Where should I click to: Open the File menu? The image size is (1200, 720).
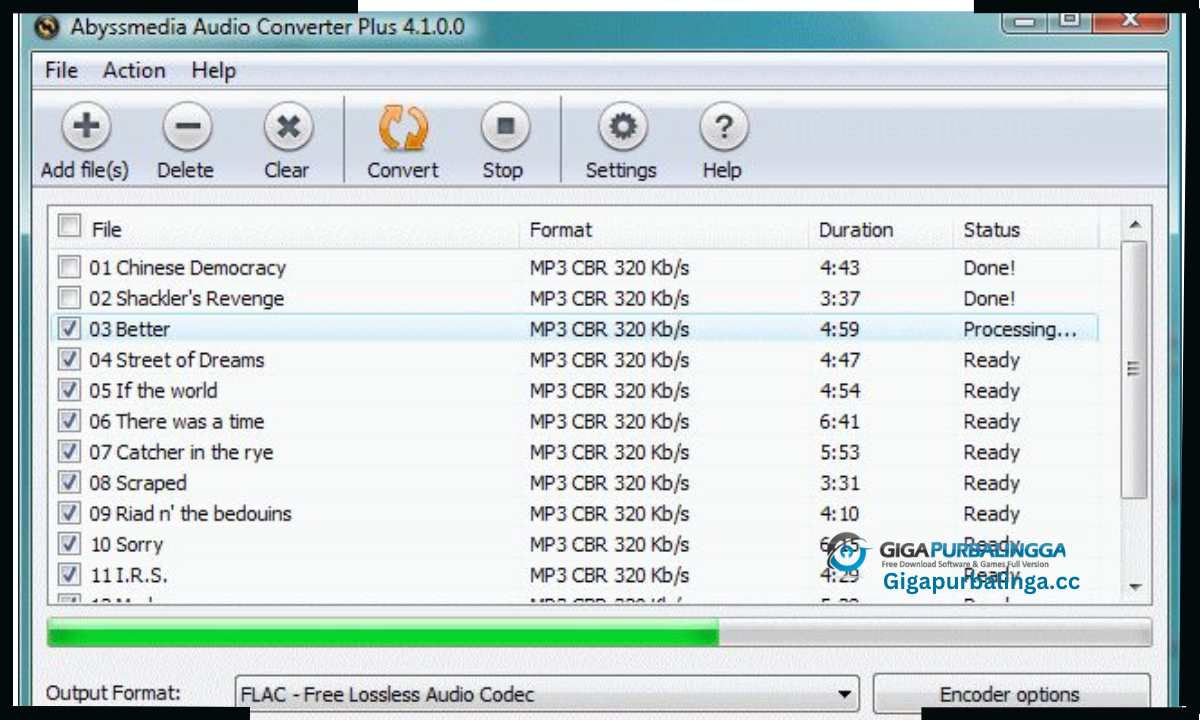click(61, 70)
